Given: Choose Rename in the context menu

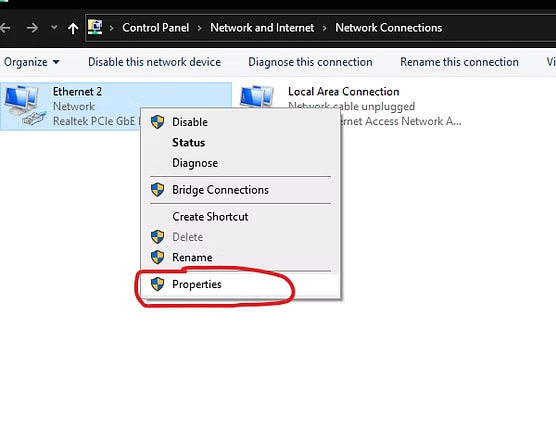Looking at the screenshot, I should (x=240, y=257).
